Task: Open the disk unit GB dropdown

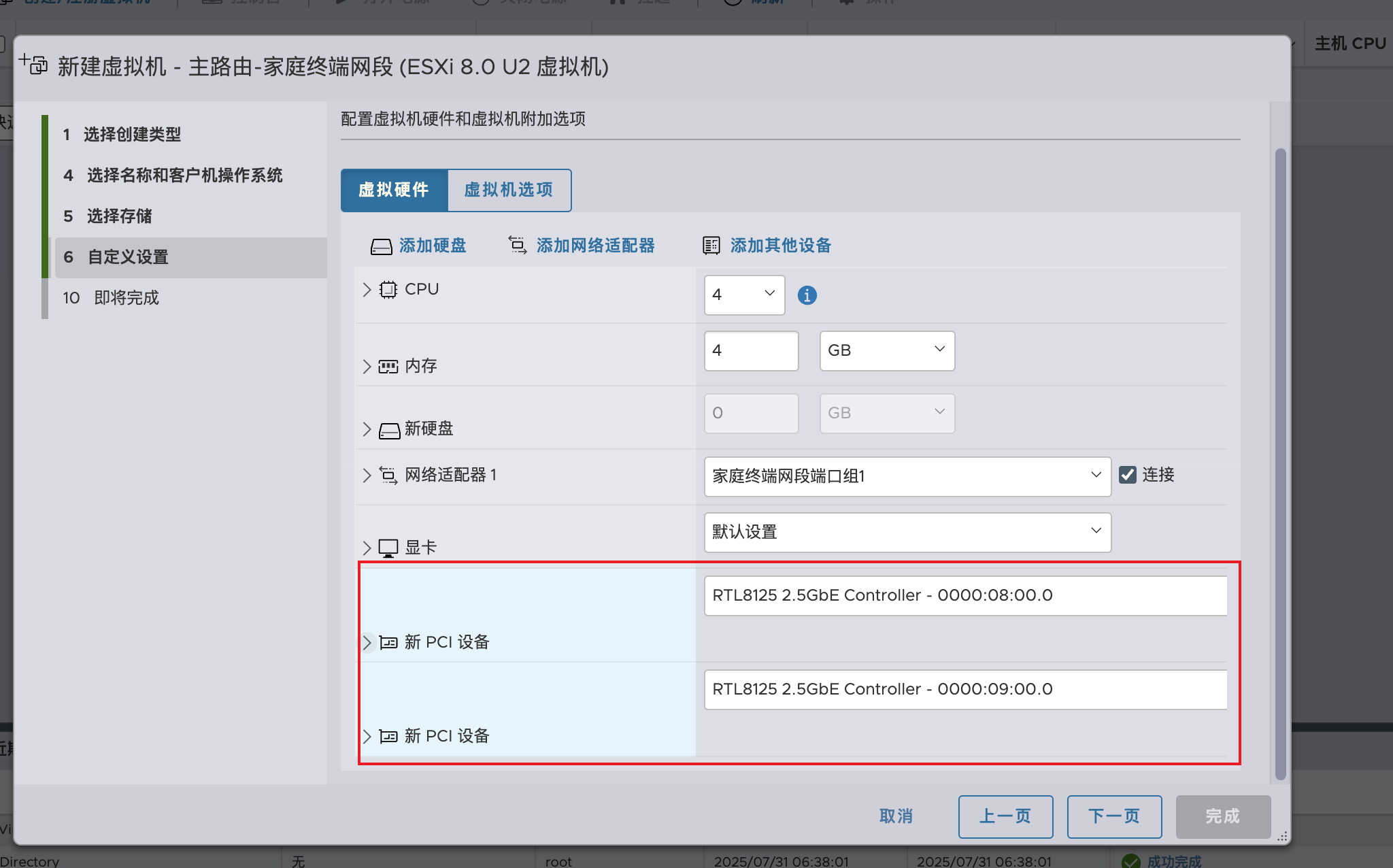Action: tap(887, 414)
